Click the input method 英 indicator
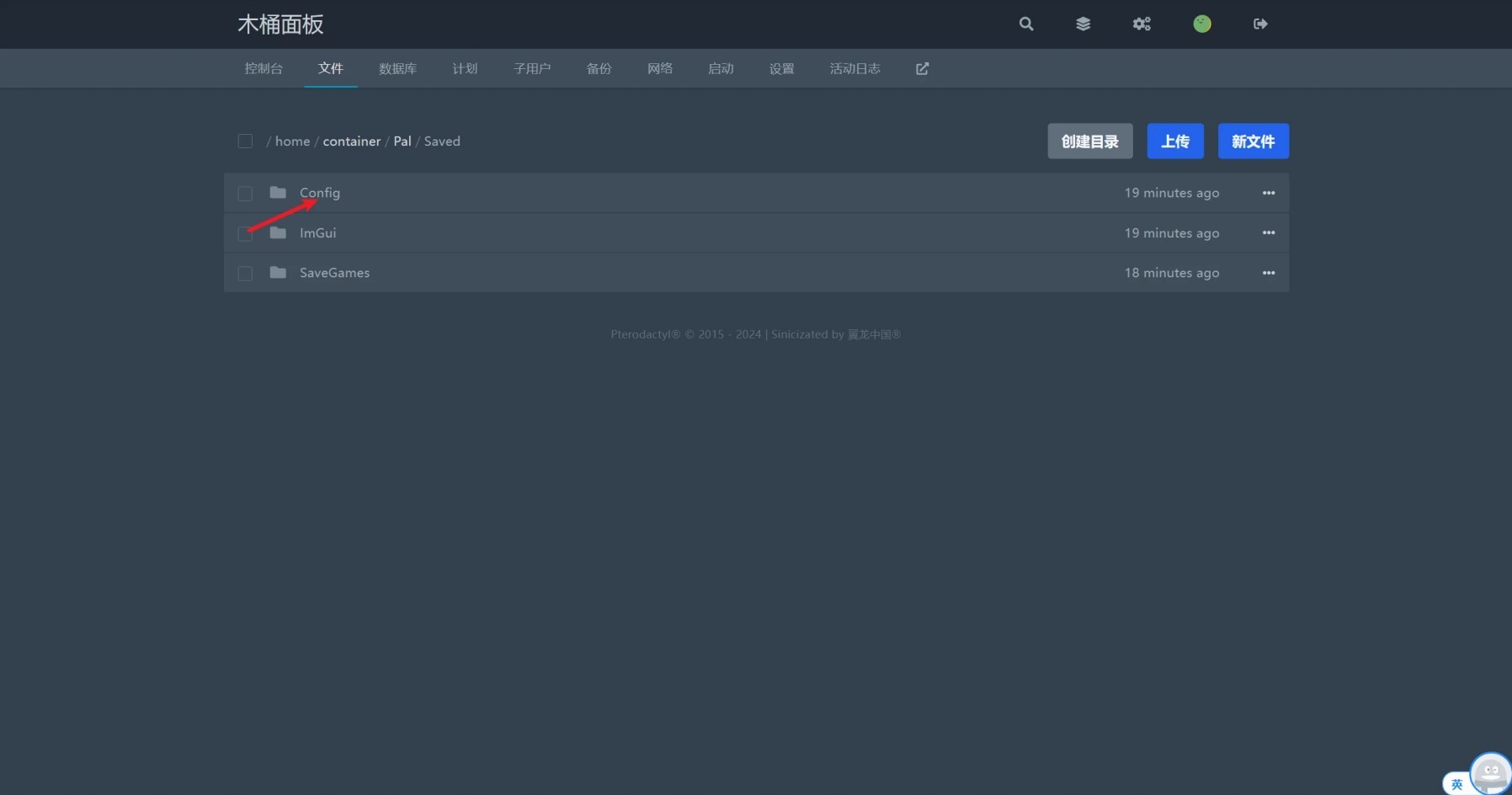Image resolution: width=1512 pixels, height=795 pixels. click(x=1456, y=784)
